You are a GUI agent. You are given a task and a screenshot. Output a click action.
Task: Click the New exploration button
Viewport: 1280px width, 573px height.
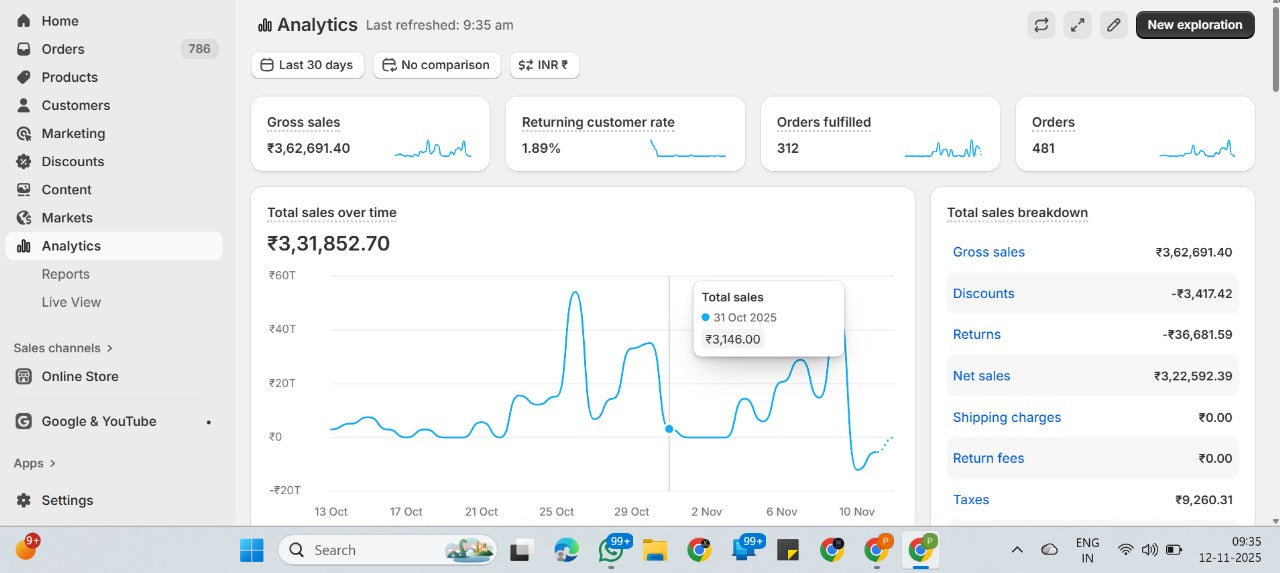(x=1194, y=25)
